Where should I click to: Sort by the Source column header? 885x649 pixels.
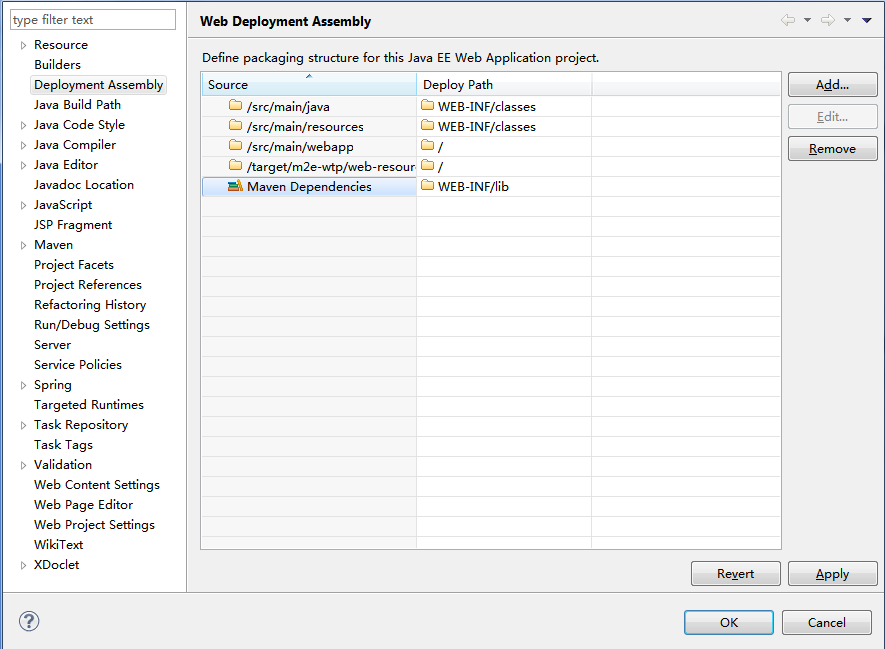pyautogui.click(x=308, y=84)
